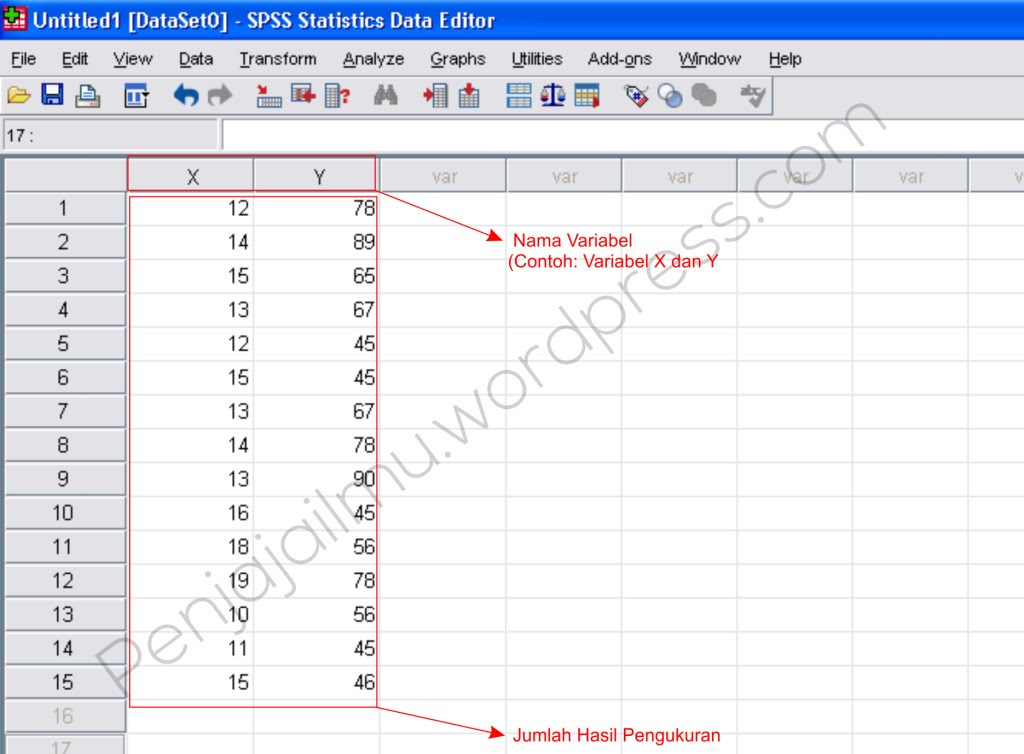Click Y value 89 in row 2
Screen dimensions: 1024x754
(x=315, y=242)
